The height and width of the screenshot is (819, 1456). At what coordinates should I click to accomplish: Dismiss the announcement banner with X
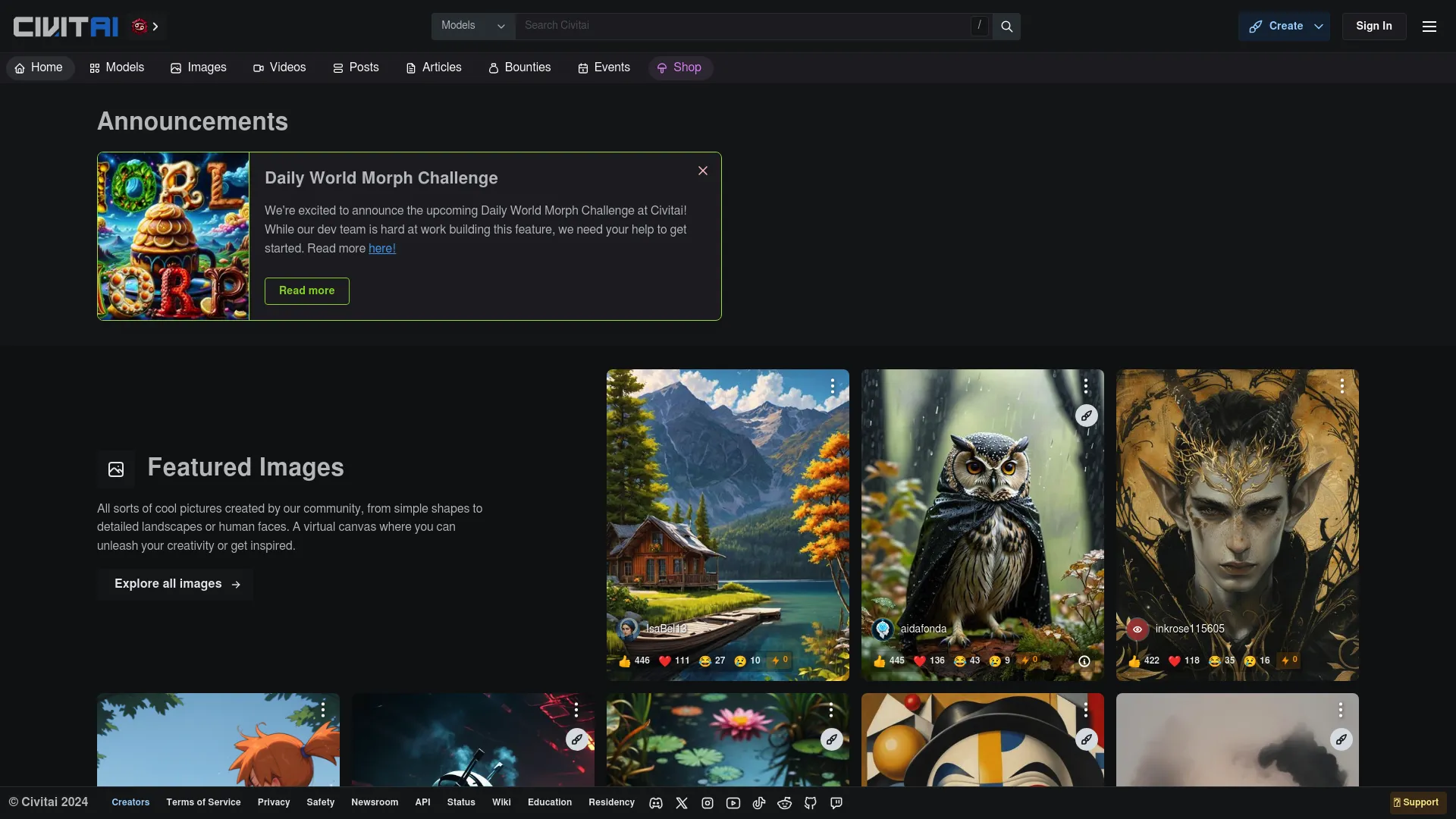tap(703, 171)
